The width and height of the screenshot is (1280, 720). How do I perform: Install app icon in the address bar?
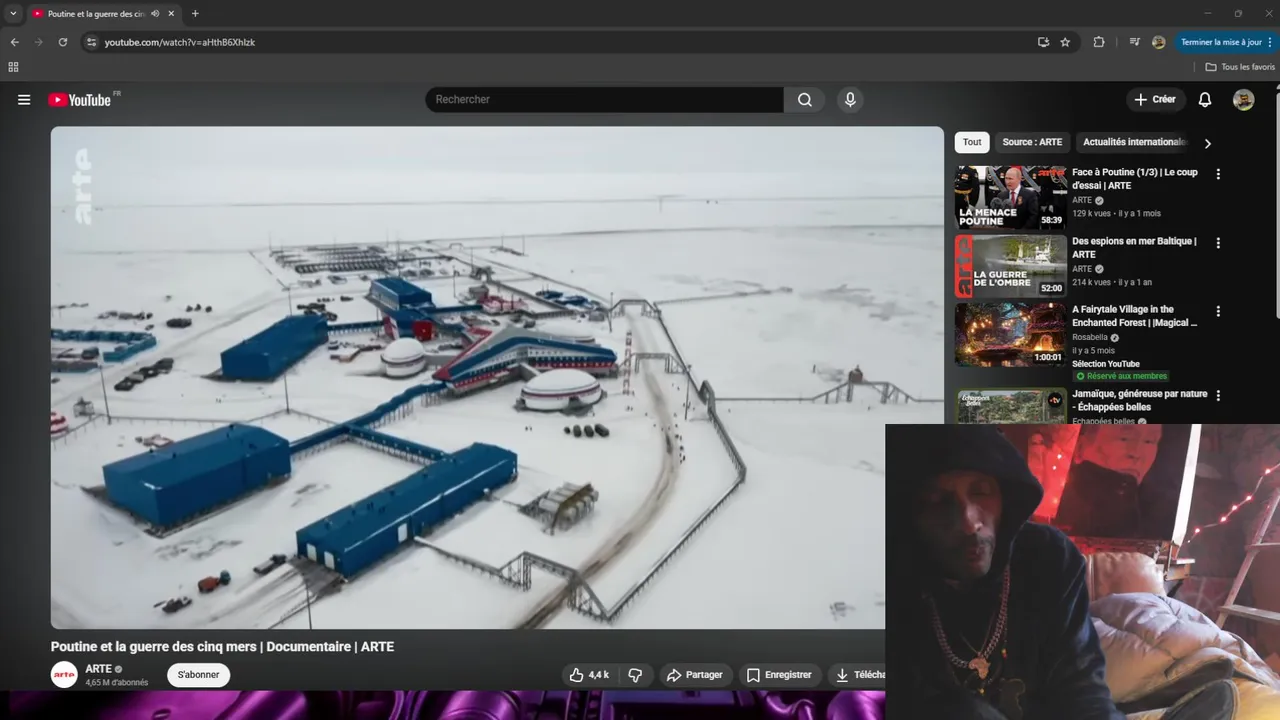(x=1043, y=42)
